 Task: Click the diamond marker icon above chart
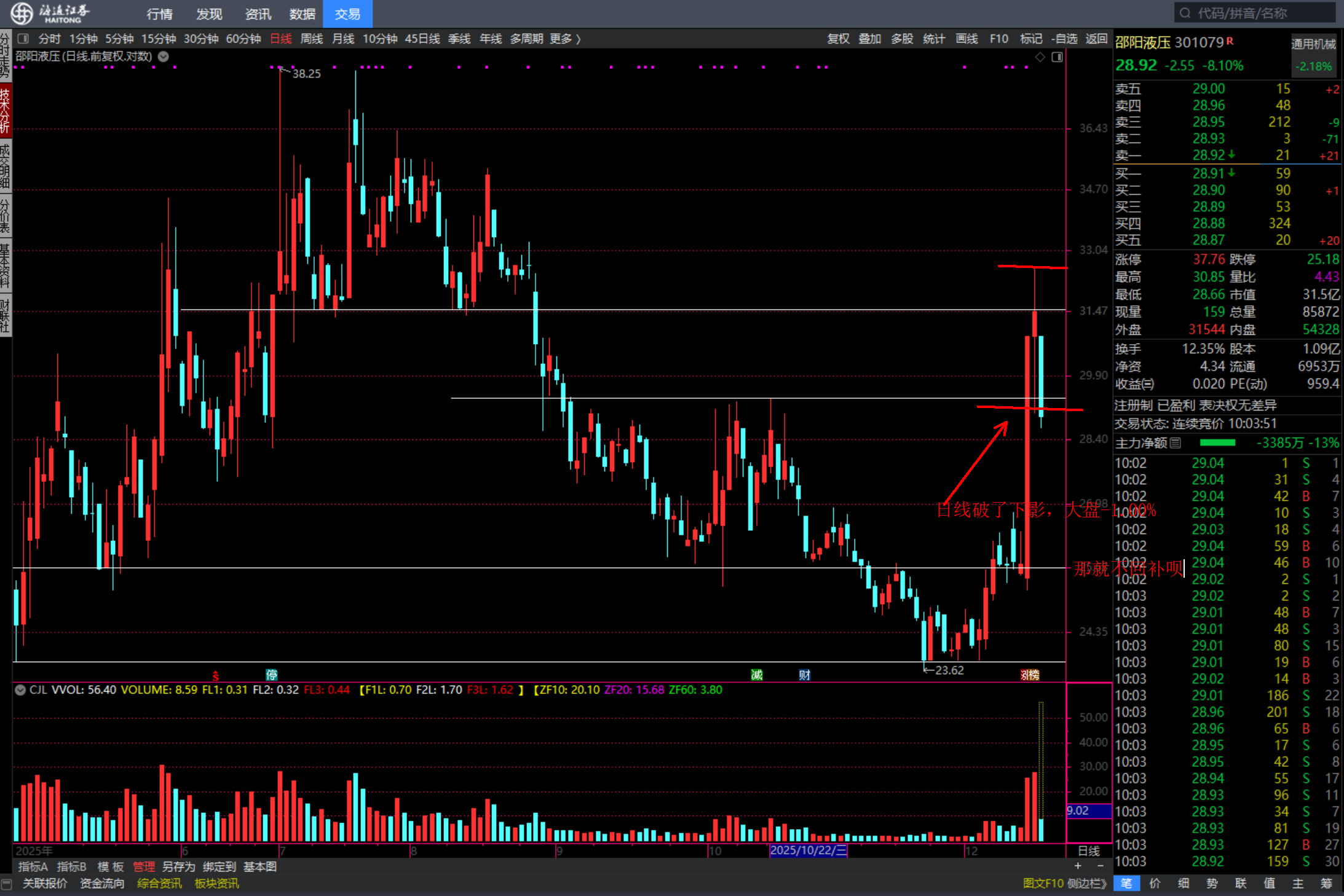[1040, 57]
